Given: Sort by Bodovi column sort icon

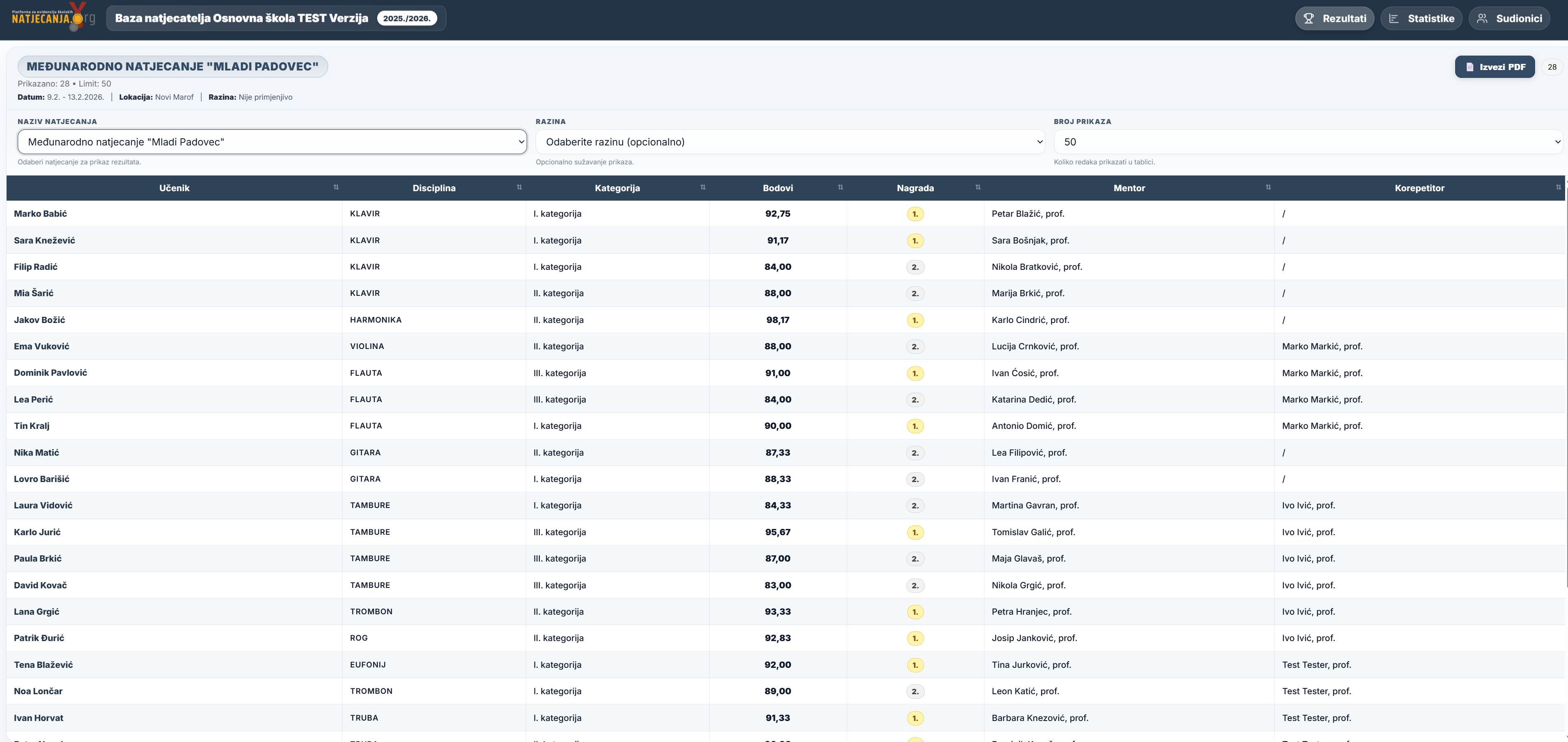Looking at the screenshot, I should pyautogui.click(x=840, y=187).
